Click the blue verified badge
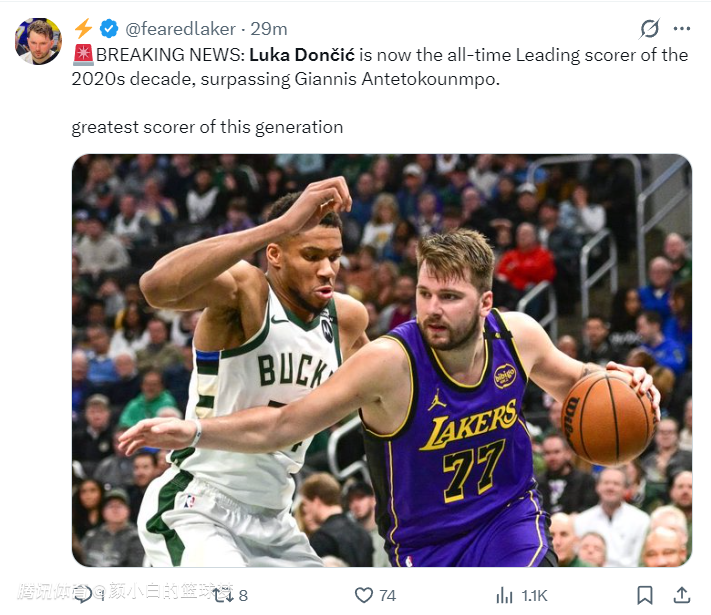 tap(110, 29)
